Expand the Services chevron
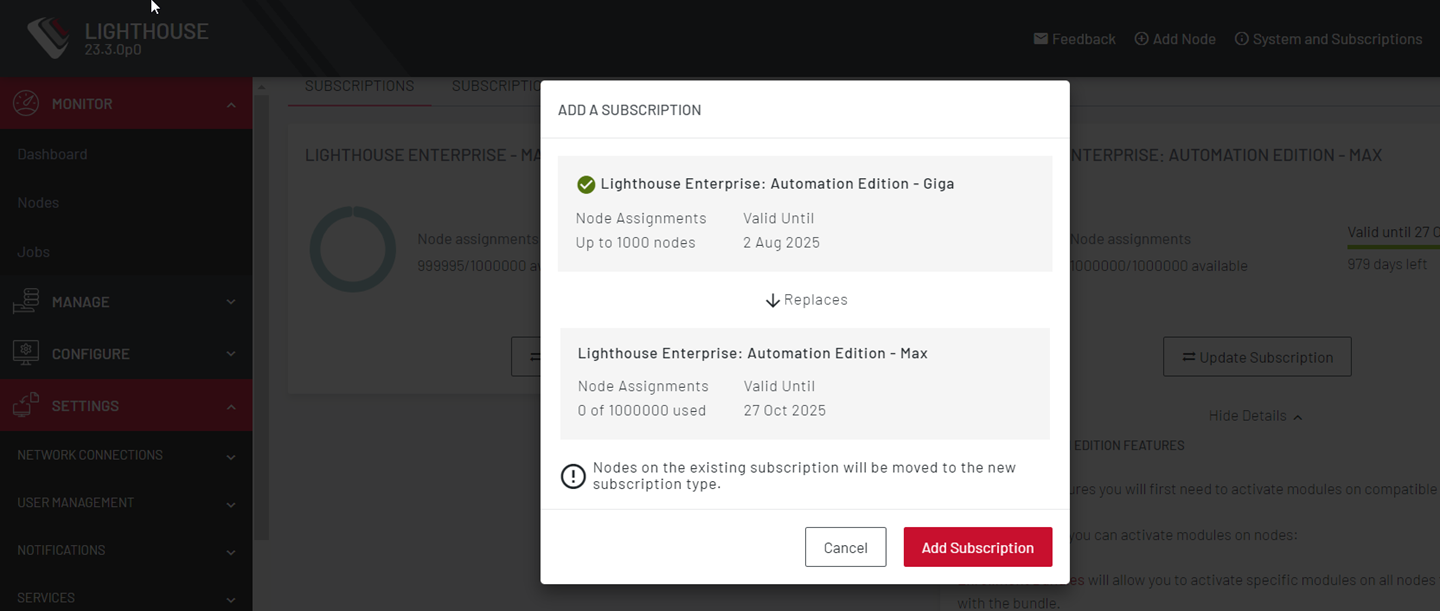 pos(231,600)
